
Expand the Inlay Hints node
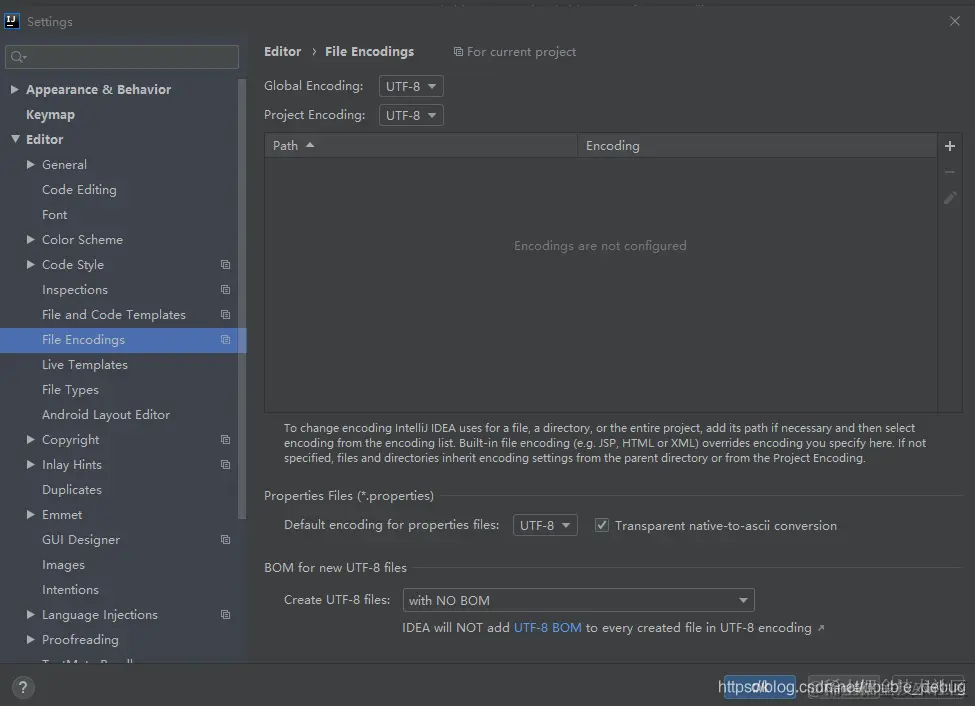click(30, 465)
